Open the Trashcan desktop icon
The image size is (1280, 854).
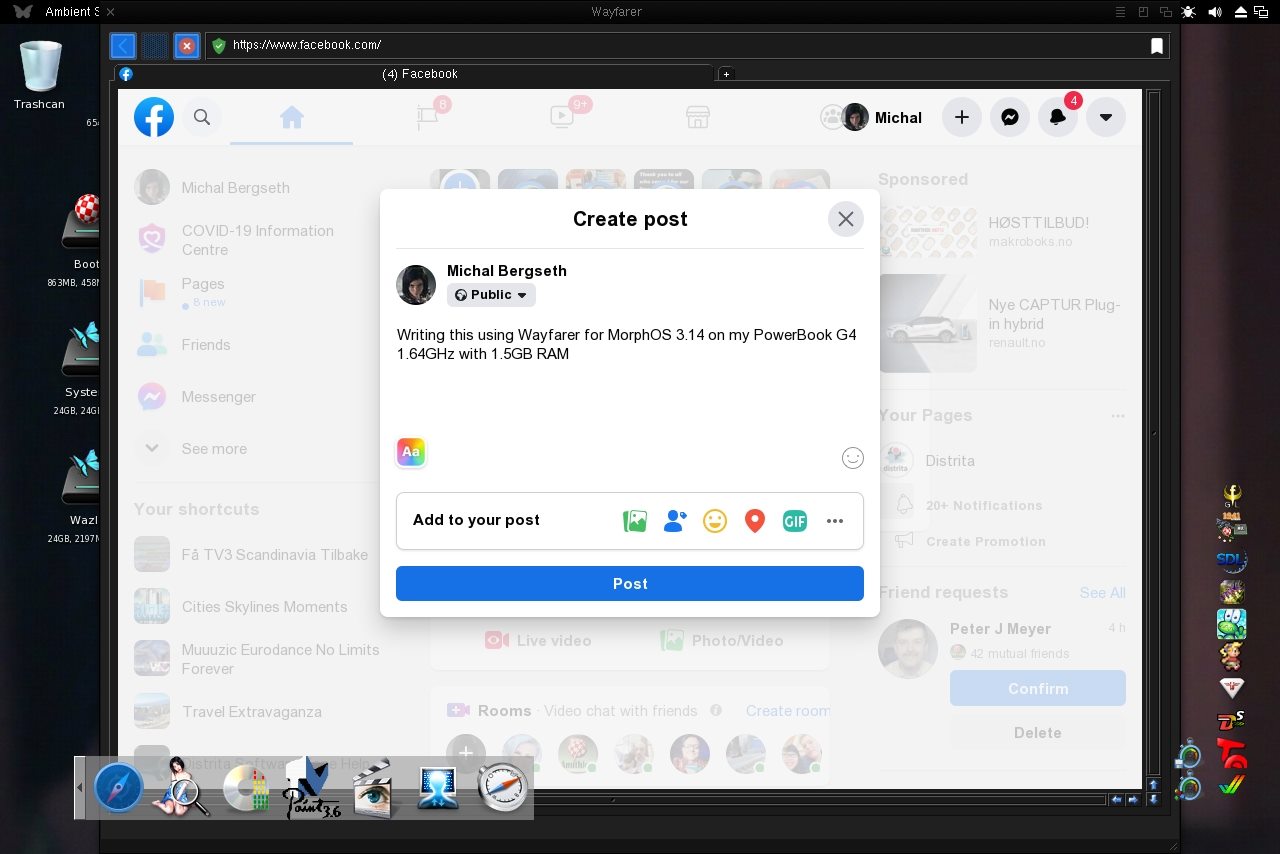click(40, 74)
